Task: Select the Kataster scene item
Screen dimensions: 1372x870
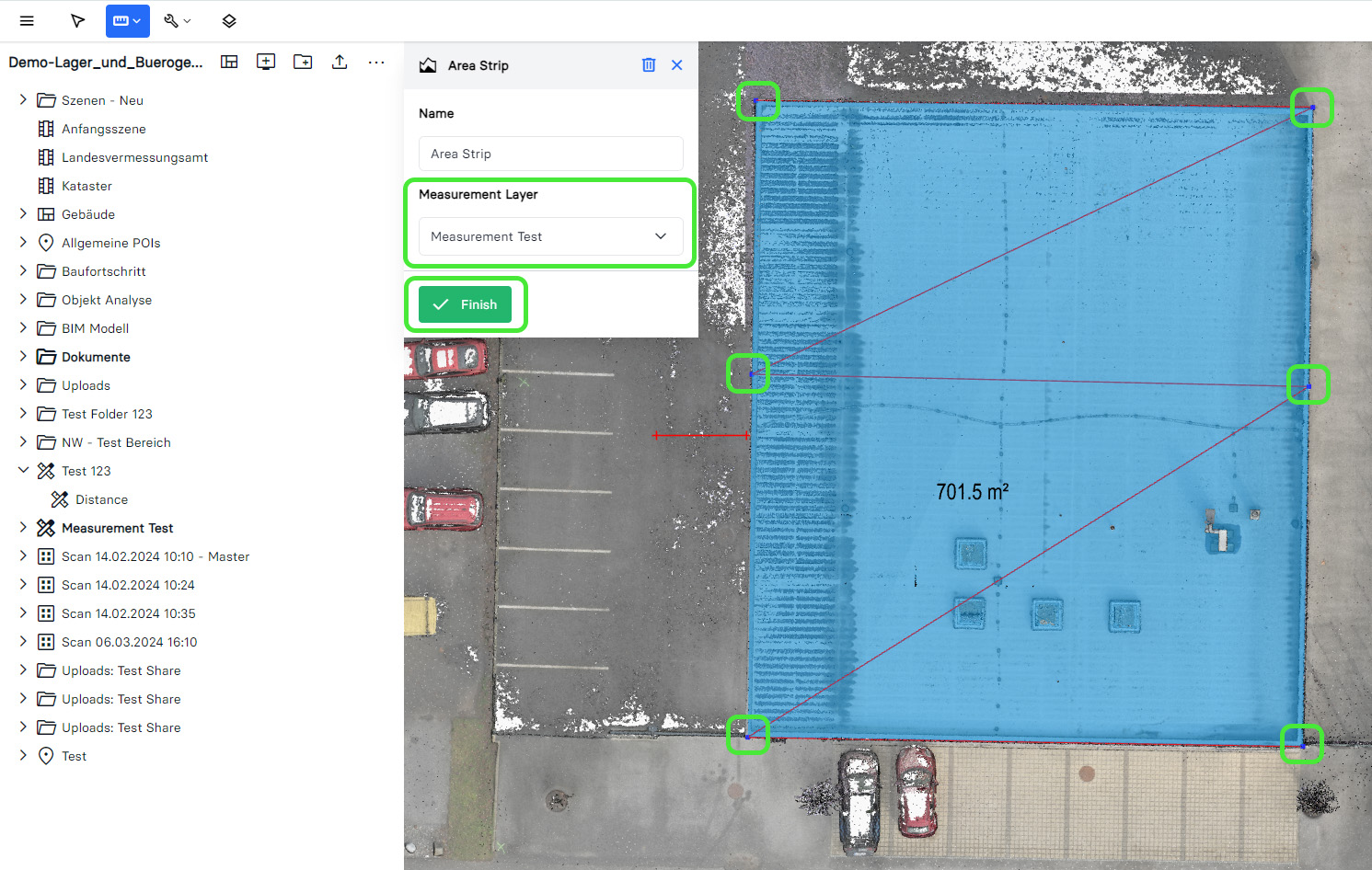Action: click(x=86, y=186)
